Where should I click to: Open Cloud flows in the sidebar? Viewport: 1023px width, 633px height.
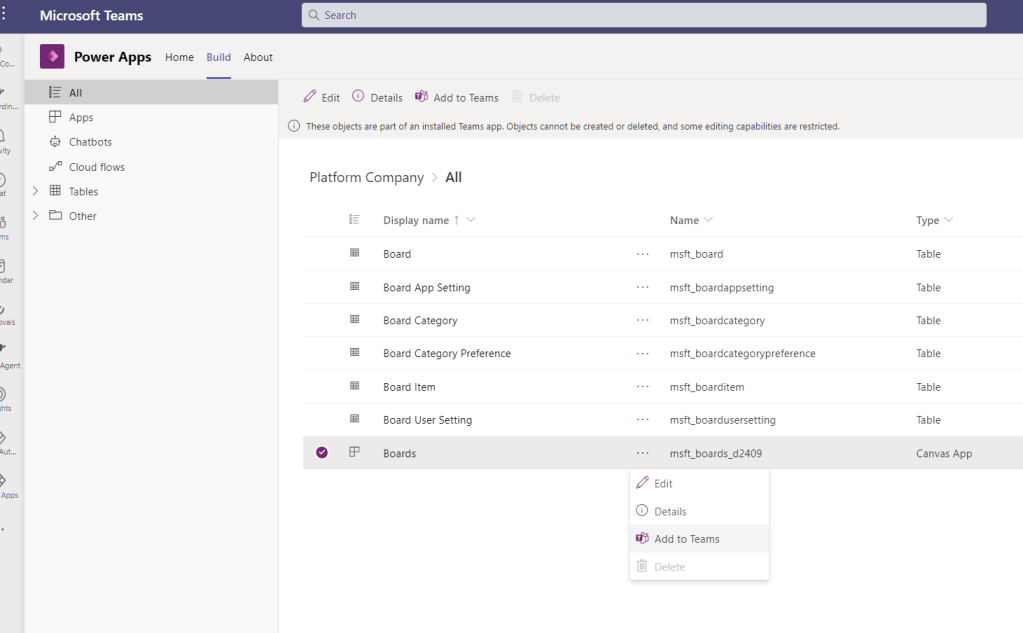[x=96, y=167]
